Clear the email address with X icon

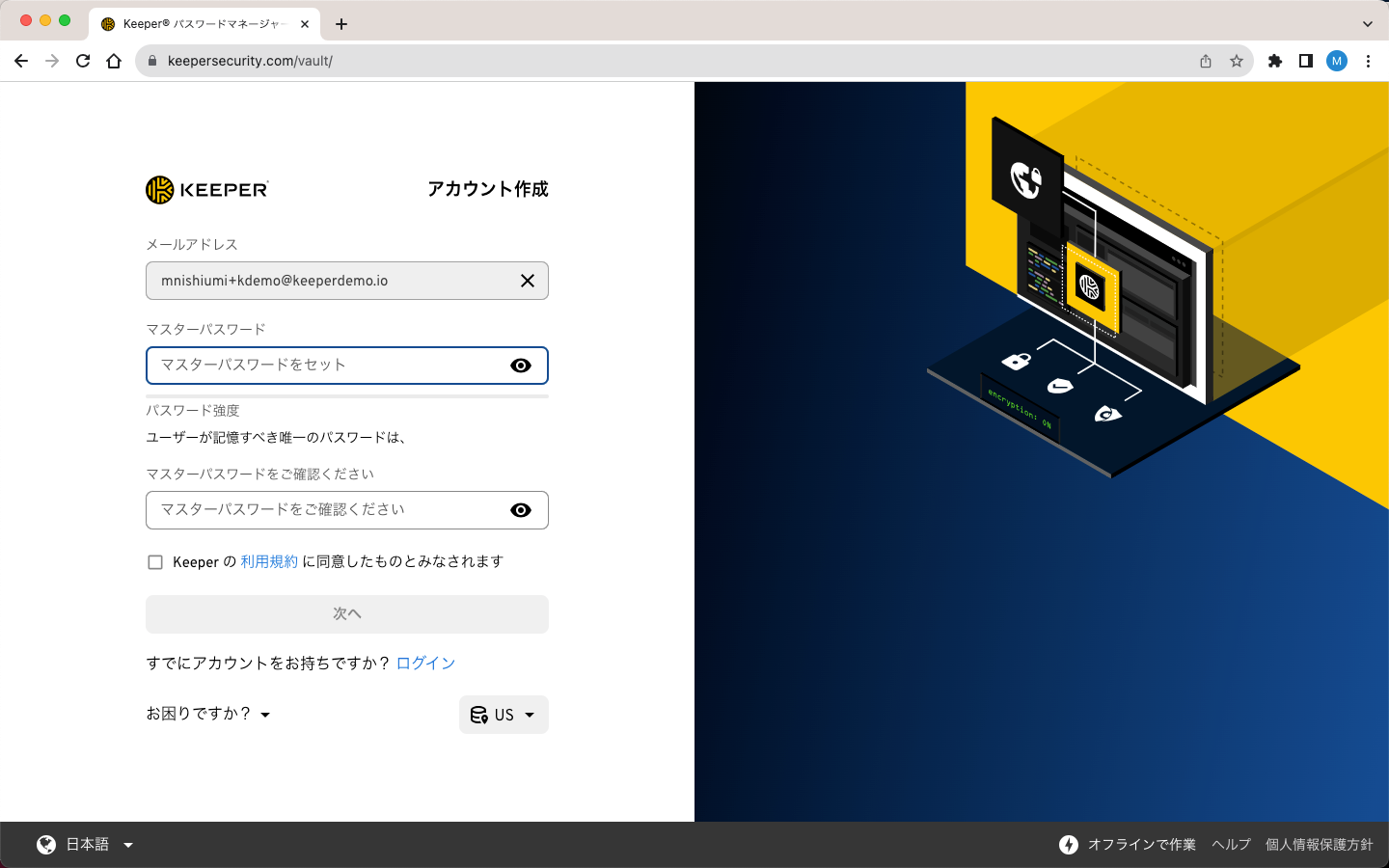528,281
